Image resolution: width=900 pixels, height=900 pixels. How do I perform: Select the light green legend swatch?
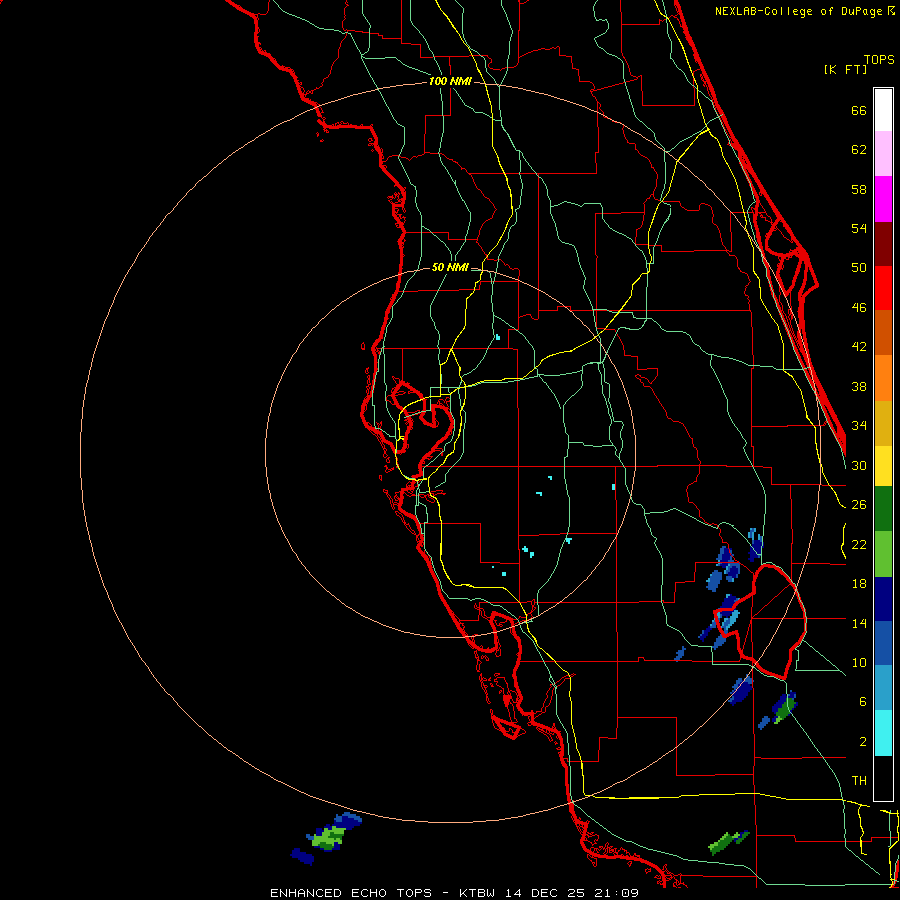pyautogui.click(x=883, y=554)
